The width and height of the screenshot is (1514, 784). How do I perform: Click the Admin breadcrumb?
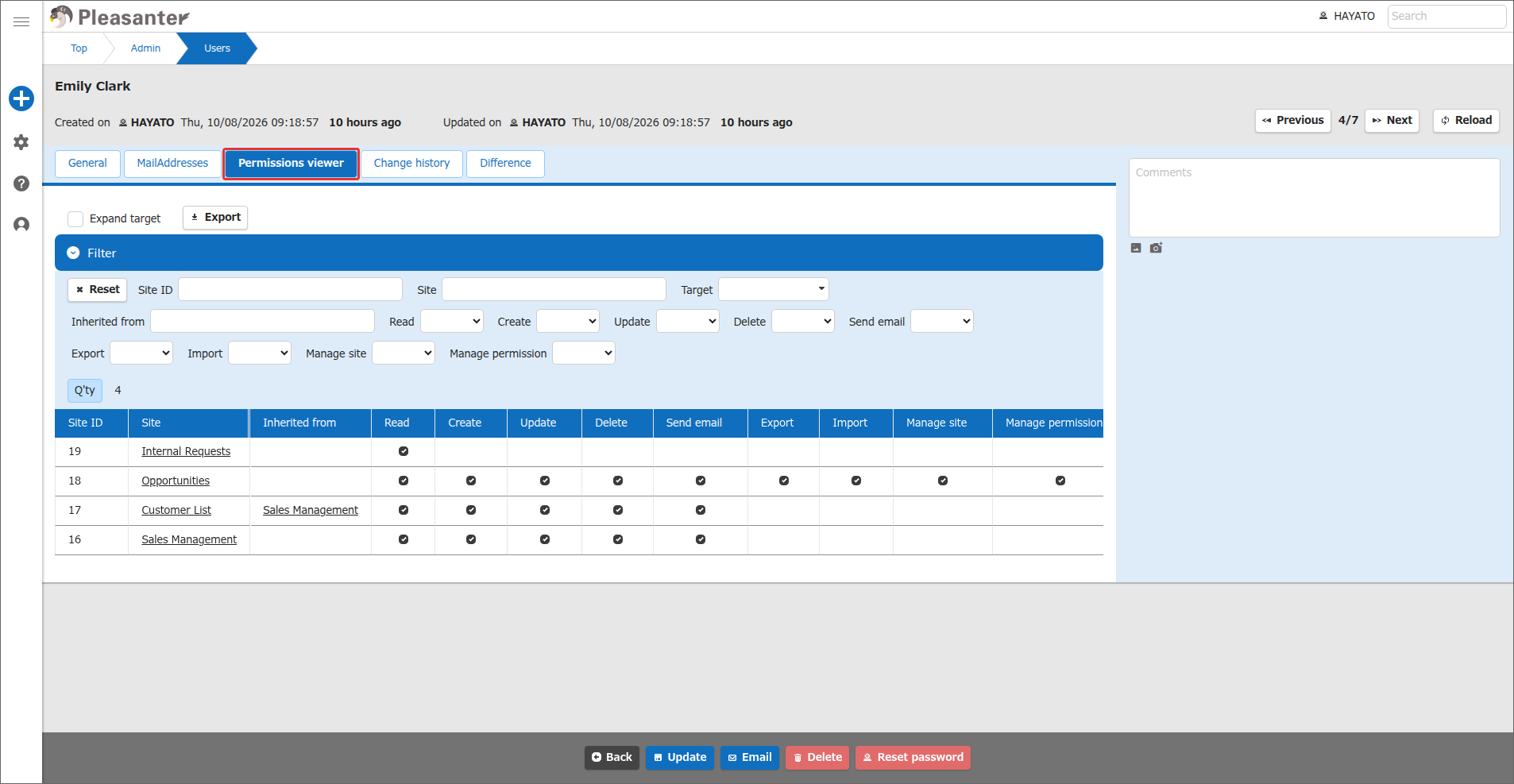[145, 48]
